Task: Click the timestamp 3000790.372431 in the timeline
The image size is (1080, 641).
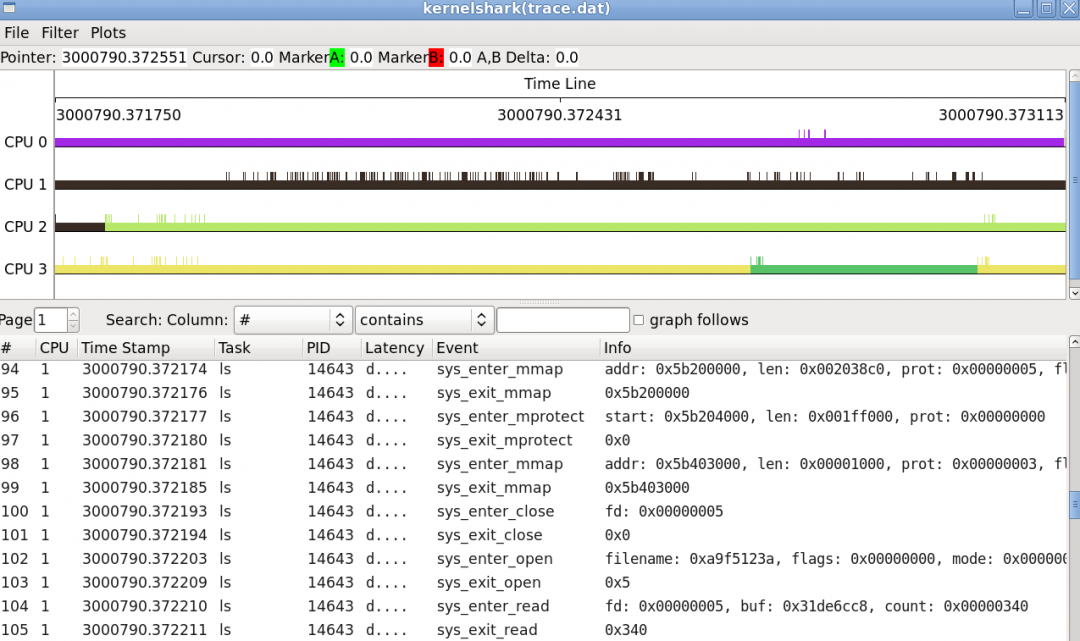Action: pyautogui.click(x=560, y=115)
